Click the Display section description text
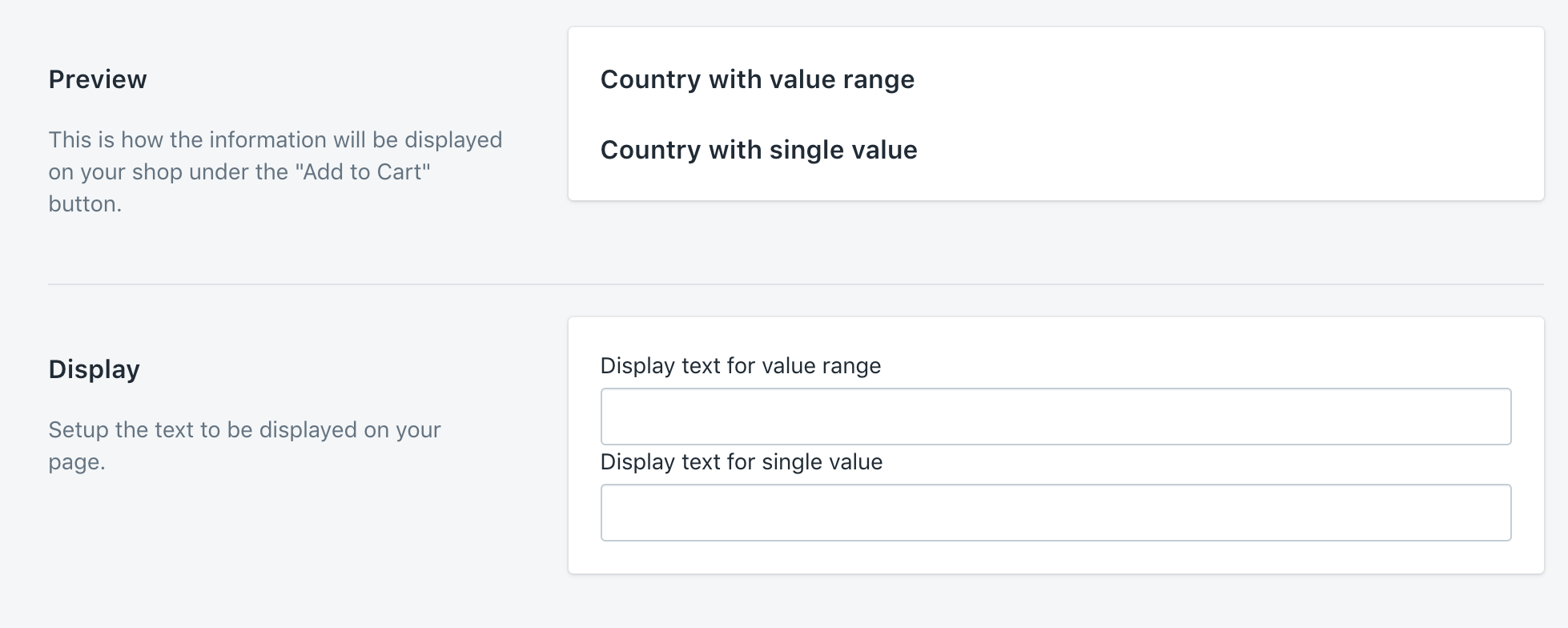Viewport: 1568px width, 628px height. [244, 445]
